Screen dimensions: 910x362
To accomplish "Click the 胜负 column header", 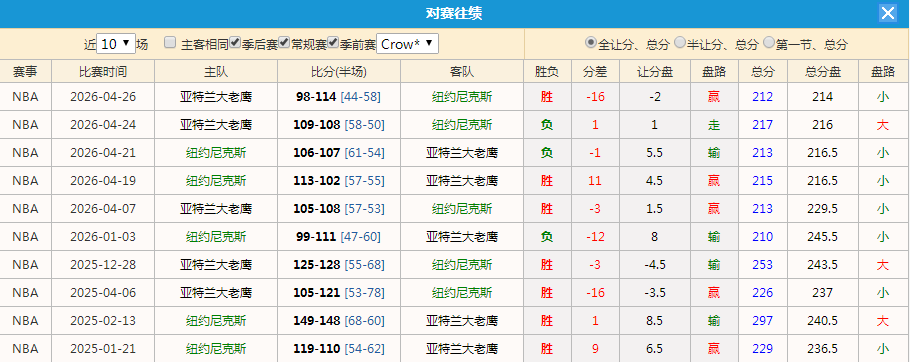I will tap(547, 71).
